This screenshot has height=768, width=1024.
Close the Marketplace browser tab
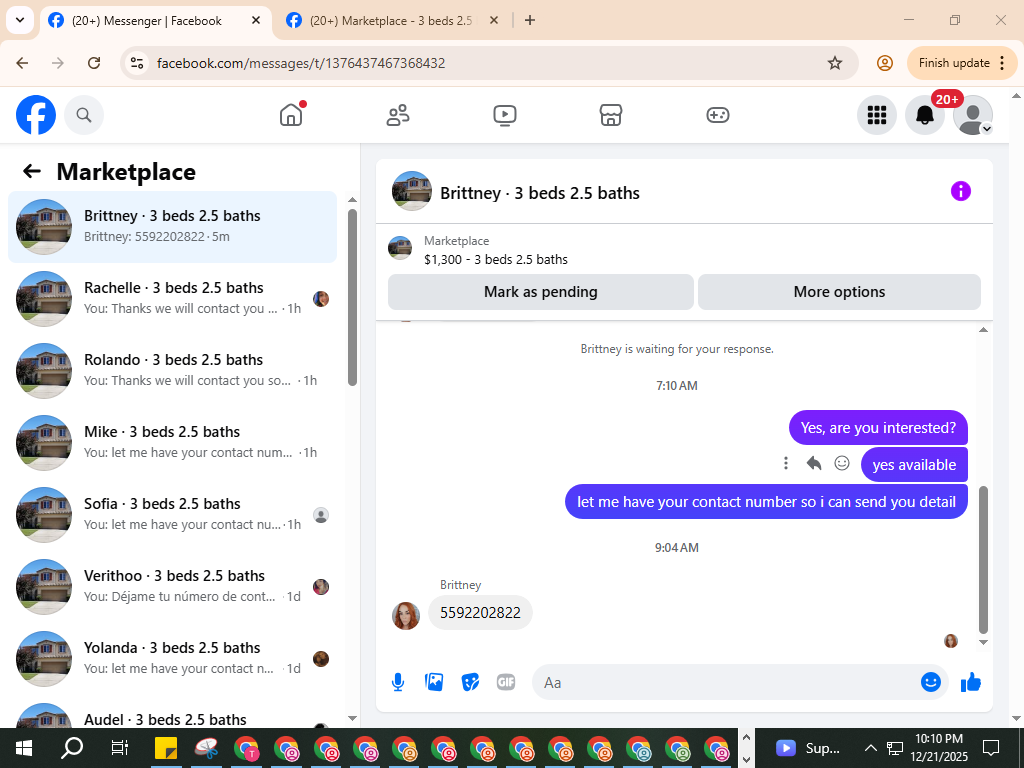[x=494, y=20]
